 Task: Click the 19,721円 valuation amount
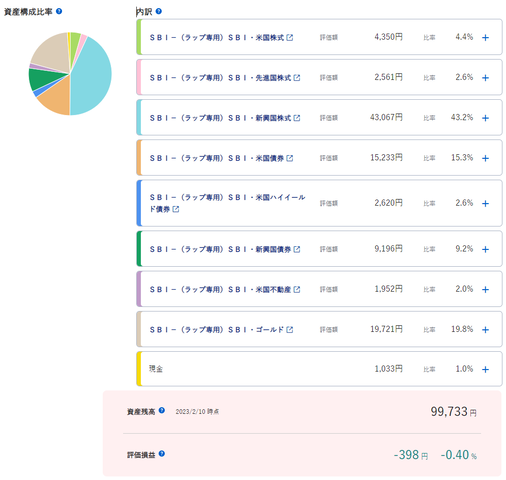386,329
